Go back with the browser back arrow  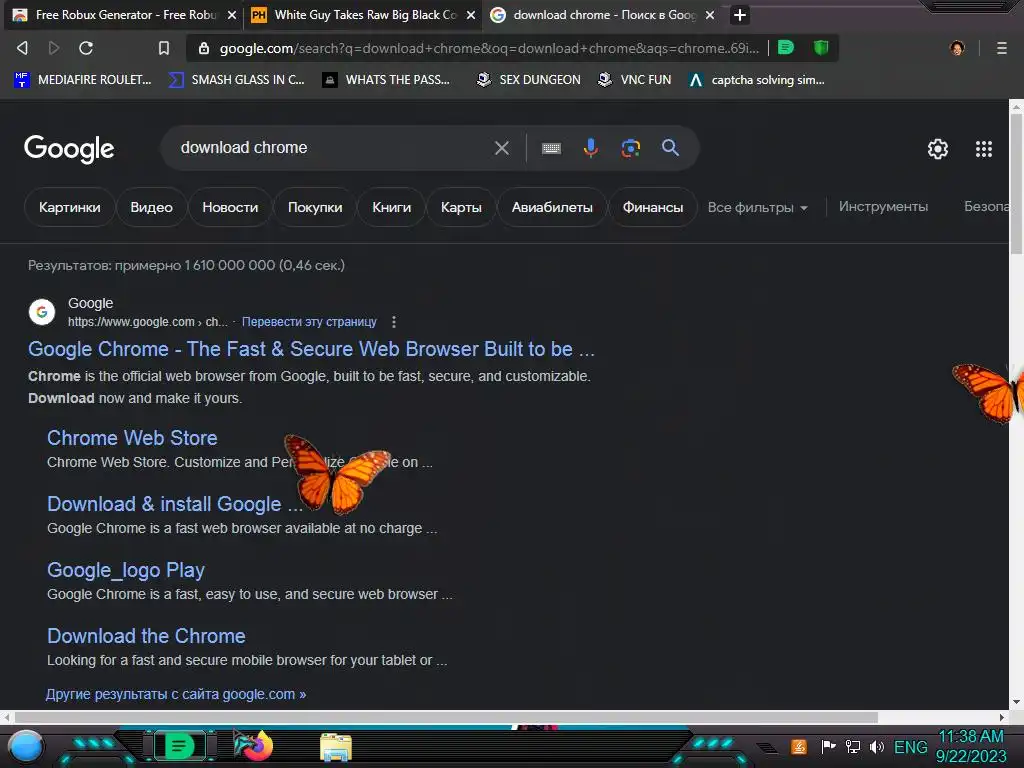[x=22, y=48]
